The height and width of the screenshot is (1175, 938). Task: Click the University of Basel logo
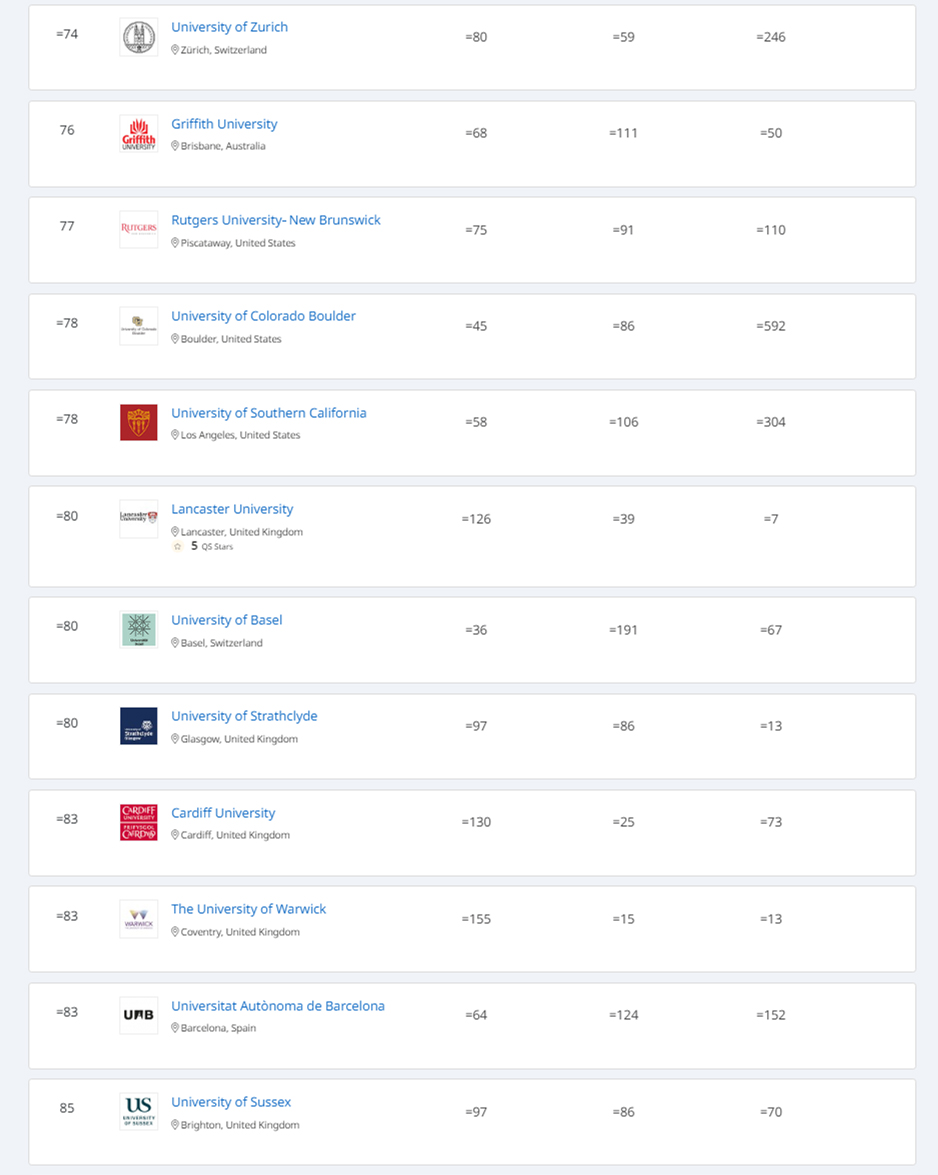click(x=138, y=629)
